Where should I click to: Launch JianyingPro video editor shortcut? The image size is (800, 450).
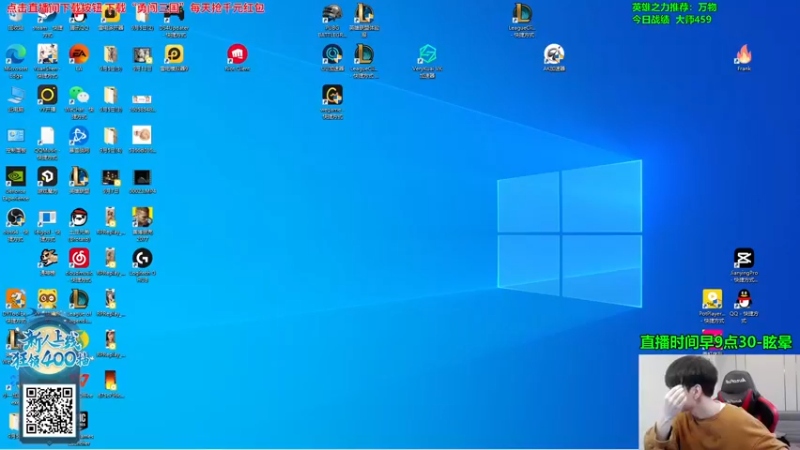(744, 259)
